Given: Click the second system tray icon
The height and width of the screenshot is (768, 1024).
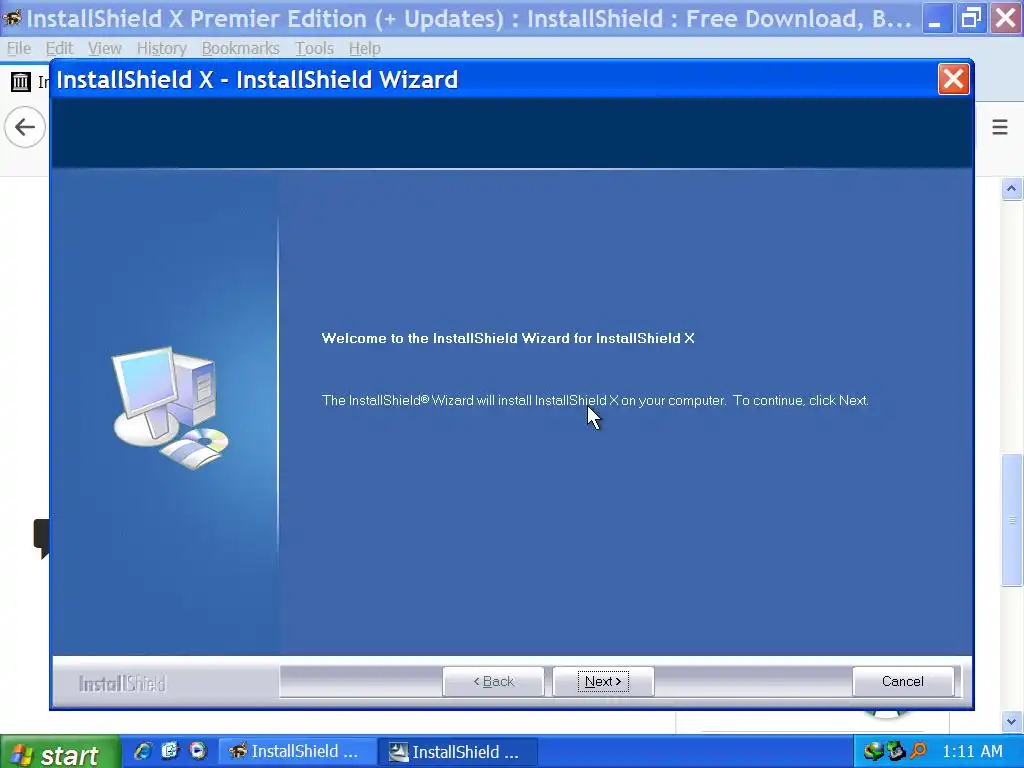Looking at the screenshot, I should coord(895,752).
